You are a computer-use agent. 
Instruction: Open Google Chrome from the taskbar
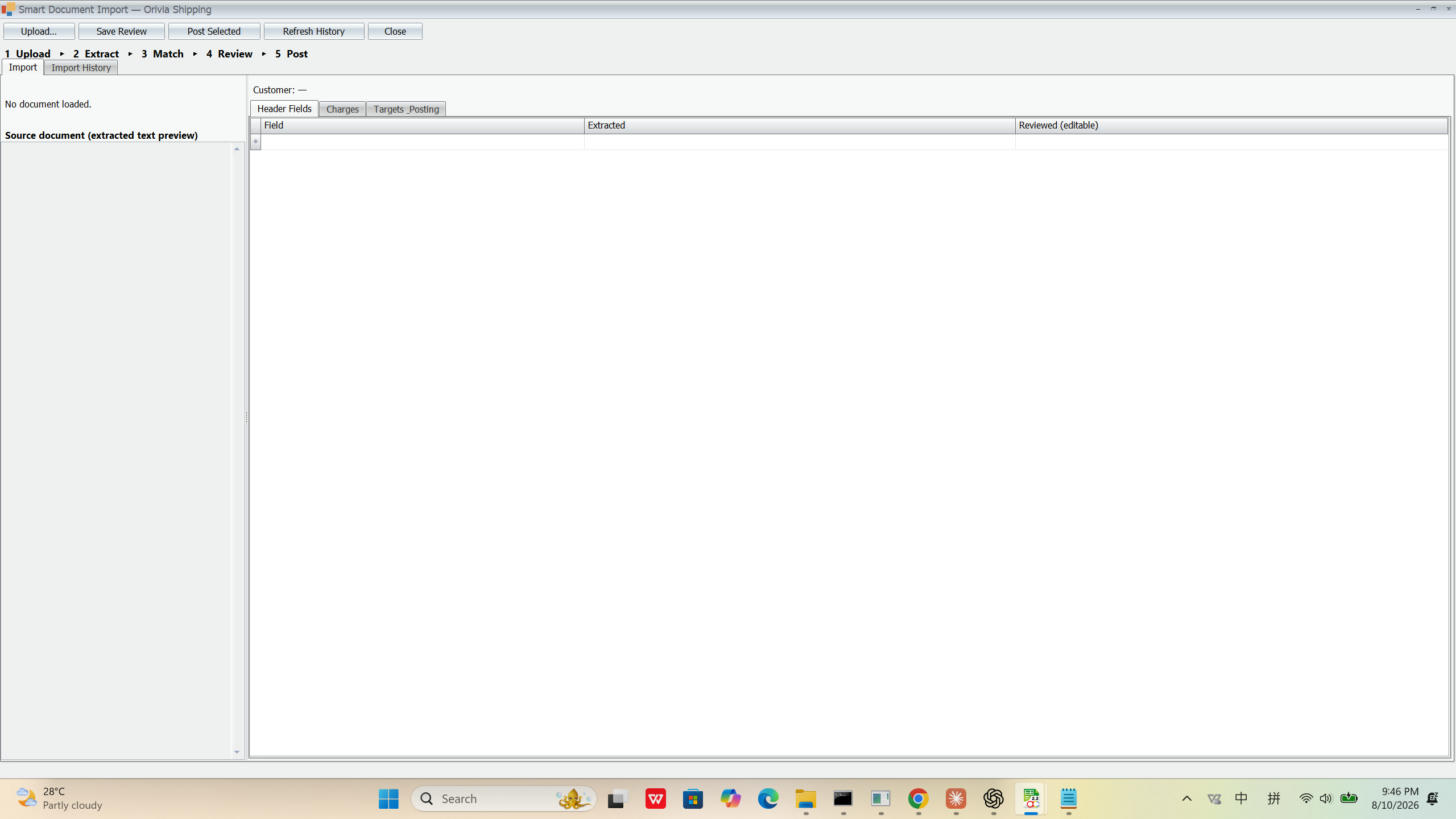coord(918,798)
